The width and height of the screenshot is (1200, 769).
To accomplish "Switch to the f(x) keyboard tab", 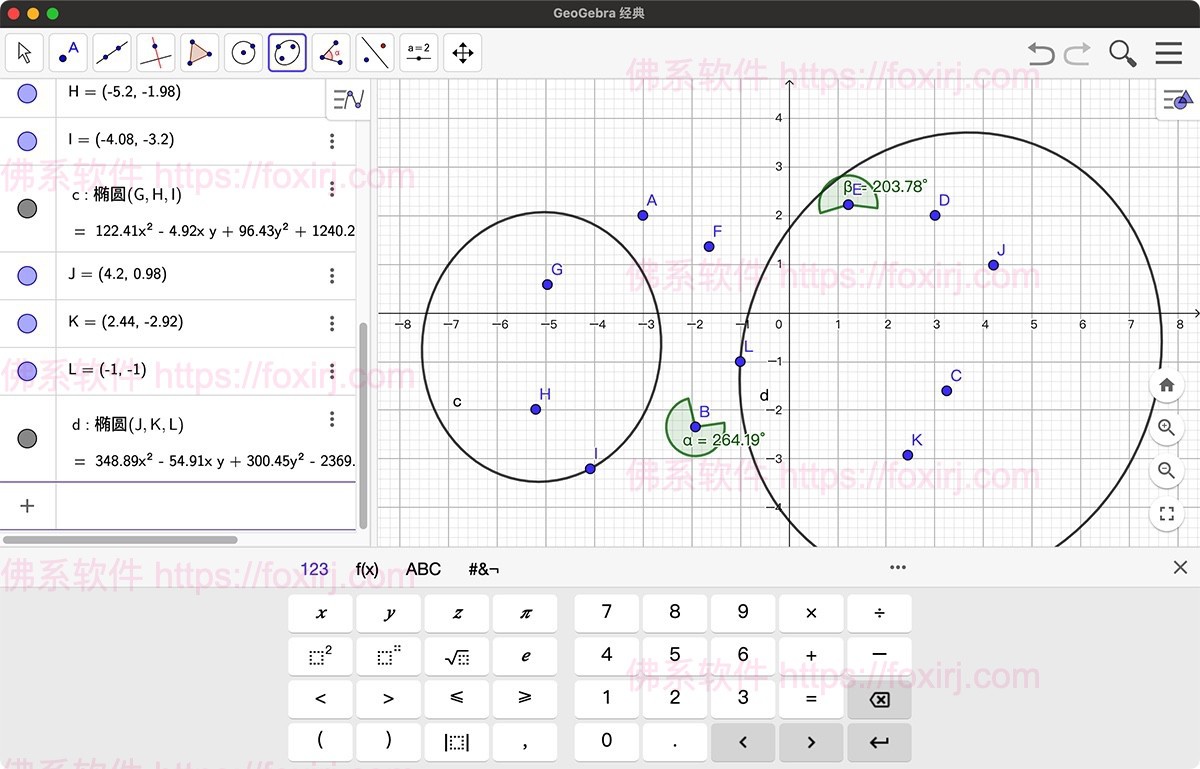I will [x=367, y=569].
